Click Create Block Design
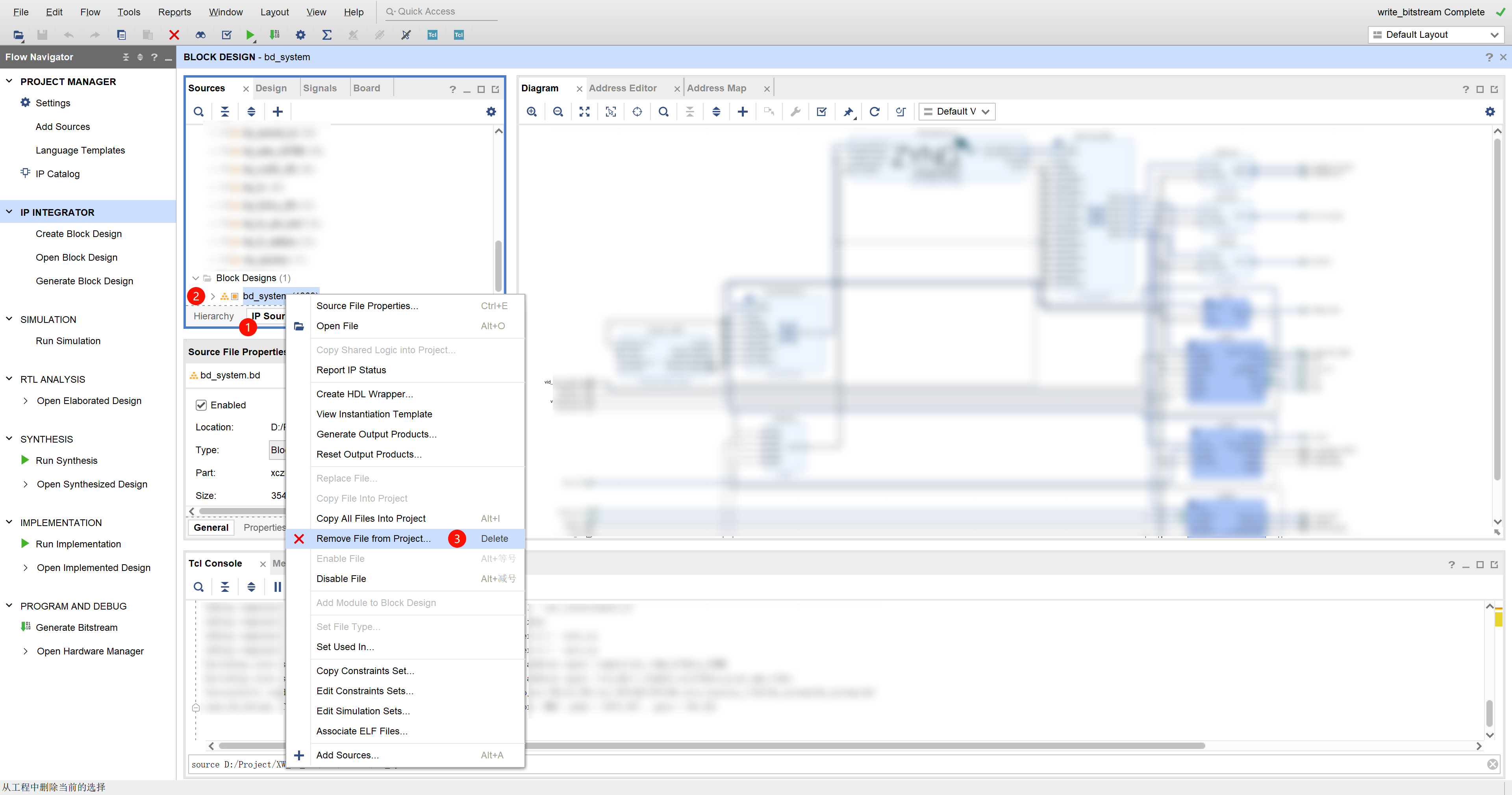This screenshot has height=795, width=1512. click(x=79, y=233)
